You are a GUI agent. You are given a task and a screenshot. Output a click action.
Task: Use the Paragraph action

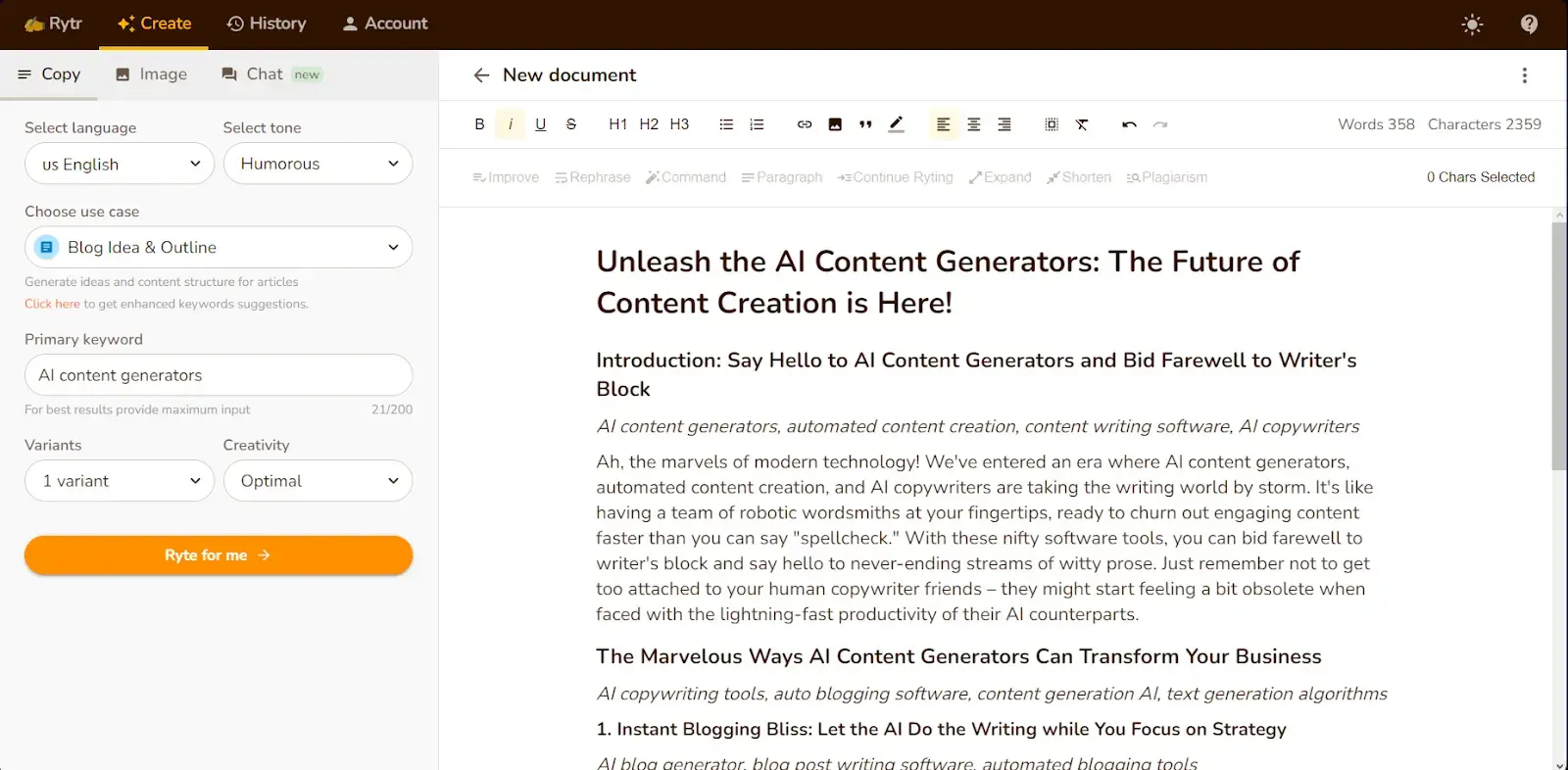[782, 177]
